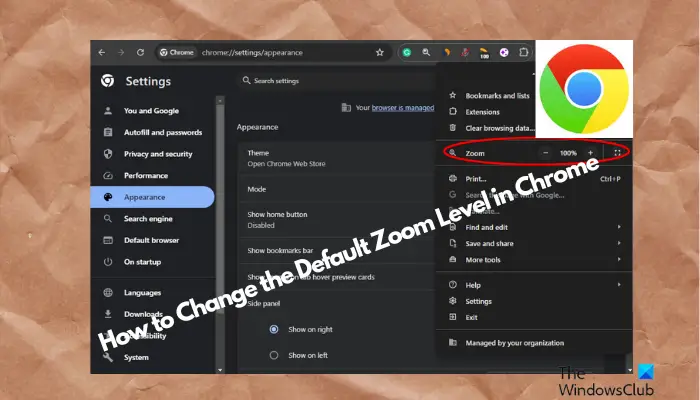
Task: Click the Chrome logo beside Settings title
Action: pos(107,81)
